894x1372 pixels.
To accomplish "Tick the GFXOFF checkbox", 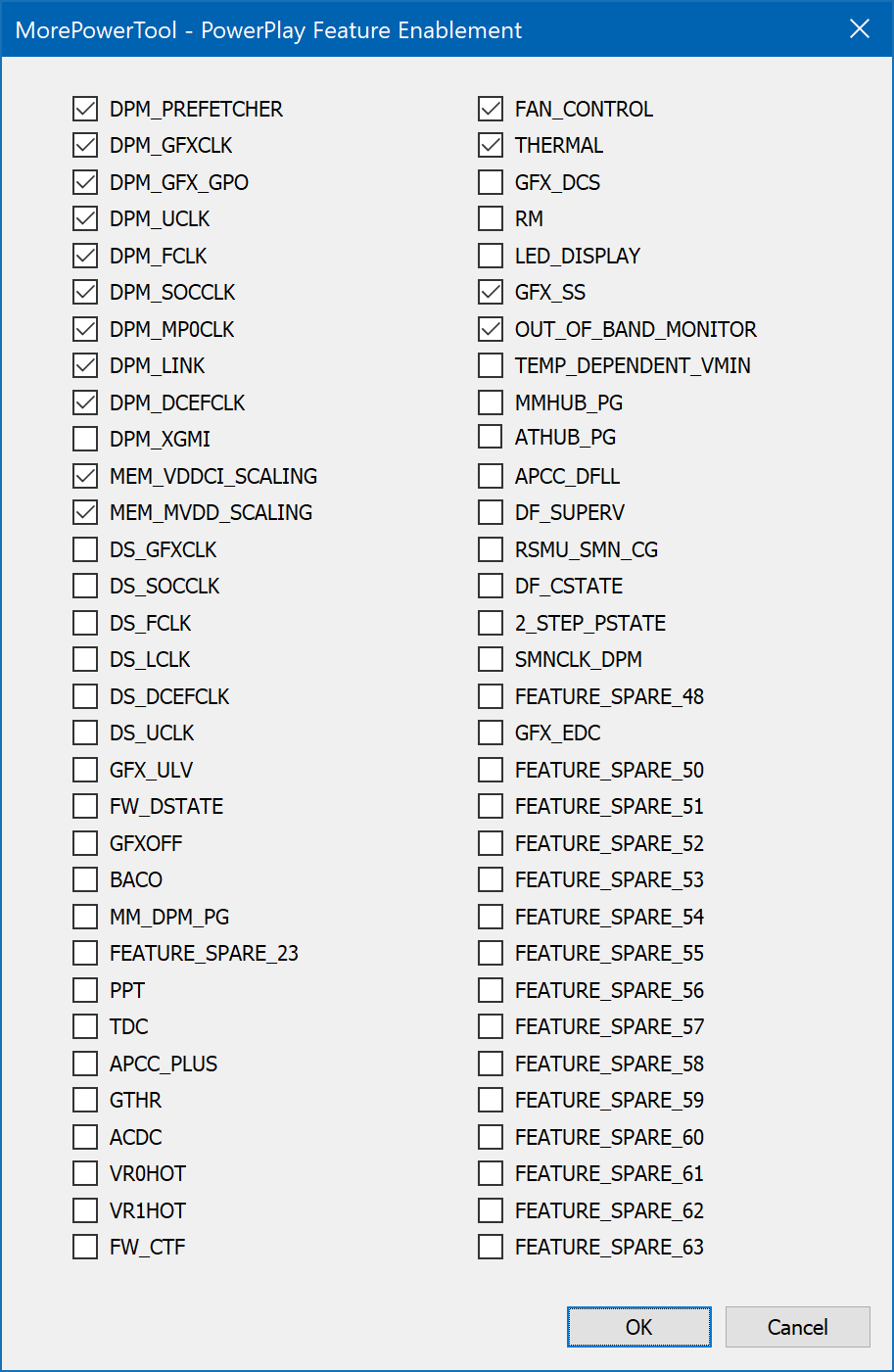I will tap(85, 843).
